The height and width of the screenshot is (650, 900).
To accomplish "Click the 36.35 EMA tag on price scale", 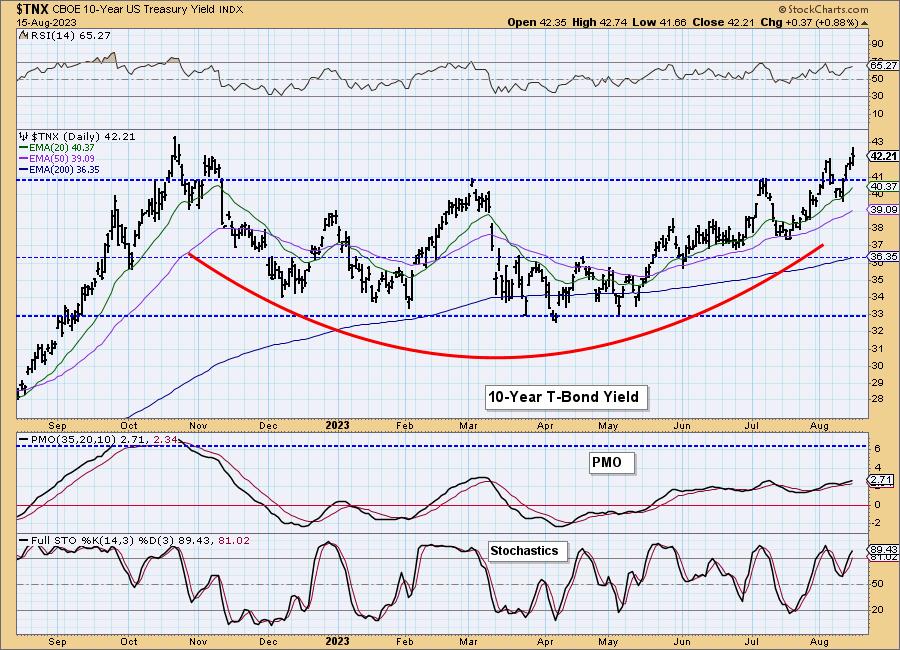I will click(x=884, y=257).
